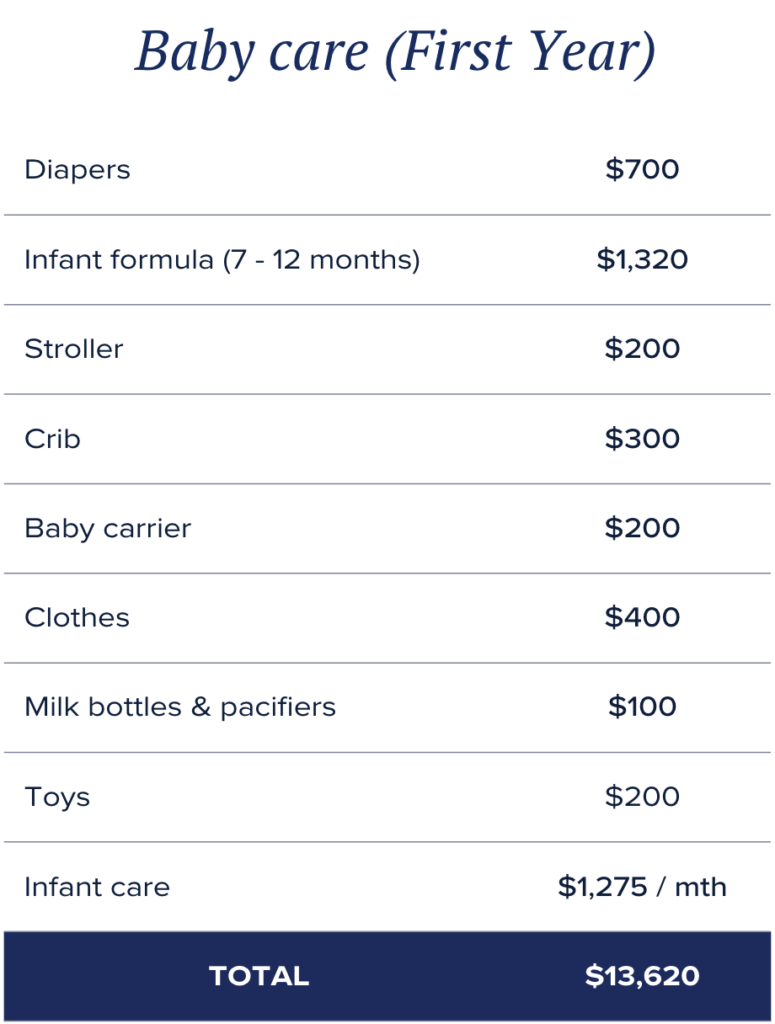This screenshot has width=775, height=1024.
Task: Select the Diapers row label
Action: coord(77,170)
